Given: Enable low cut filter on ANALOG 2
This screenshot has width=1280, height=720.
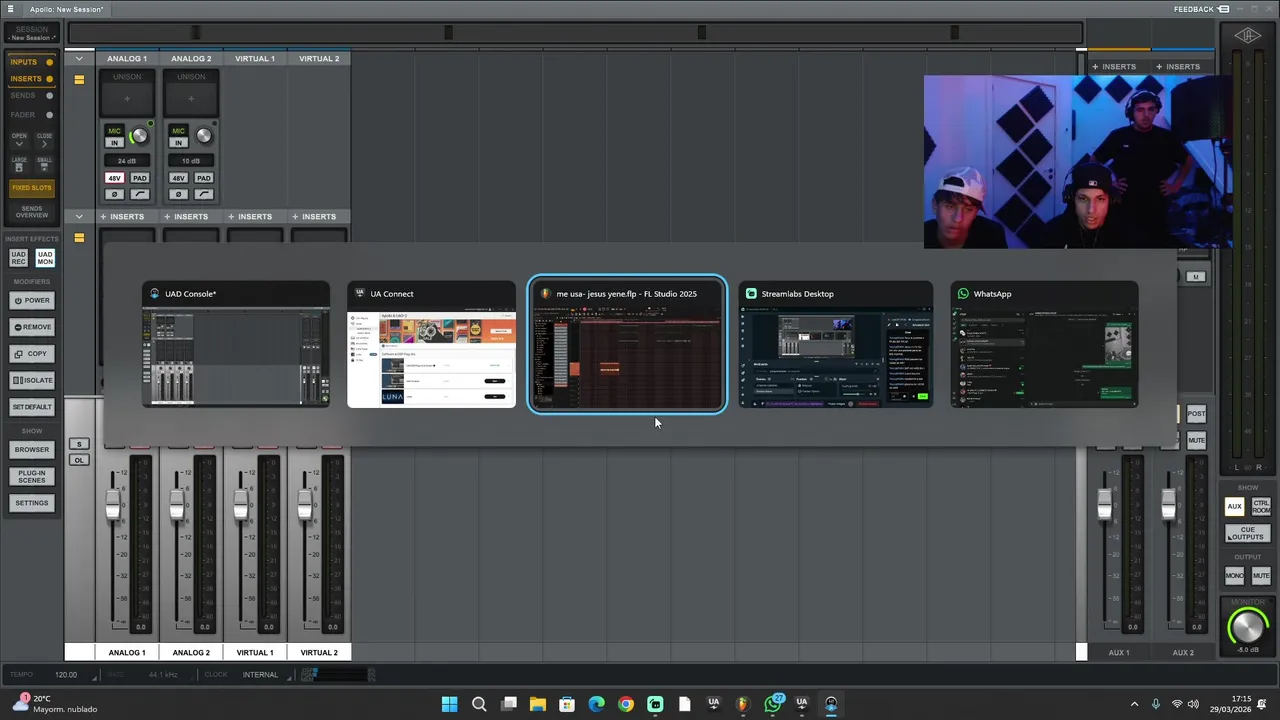Looking at the screenshot, I should click(x=204, y=195).
